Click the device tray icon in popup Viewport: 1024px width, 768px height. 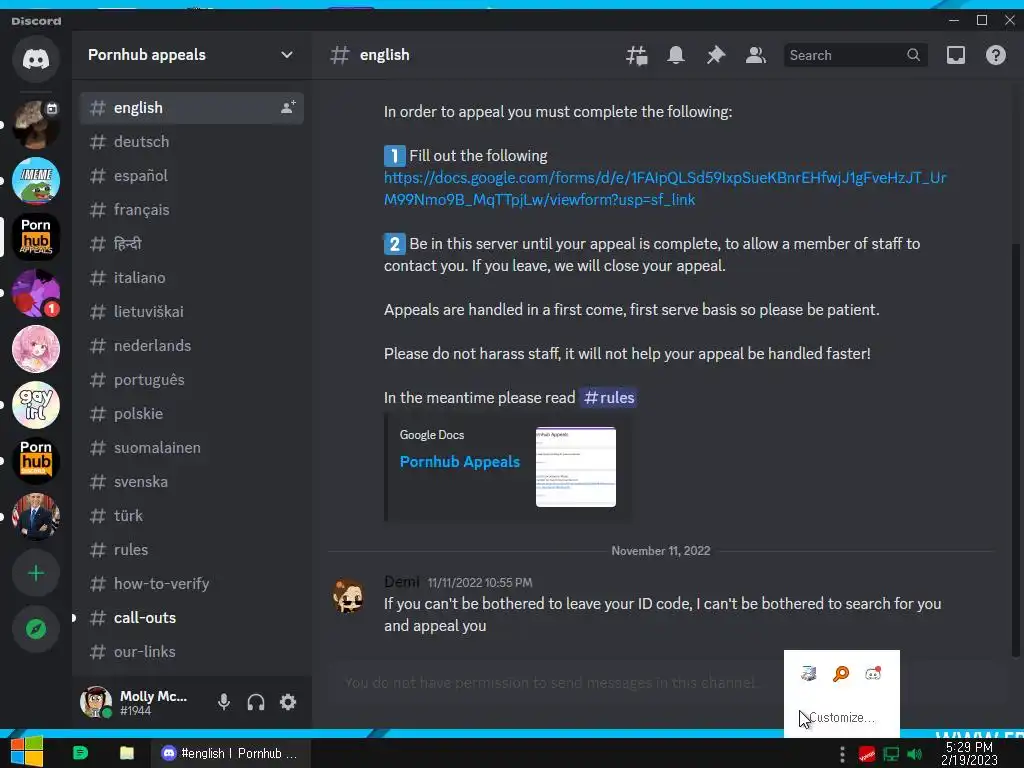[808, 673]
